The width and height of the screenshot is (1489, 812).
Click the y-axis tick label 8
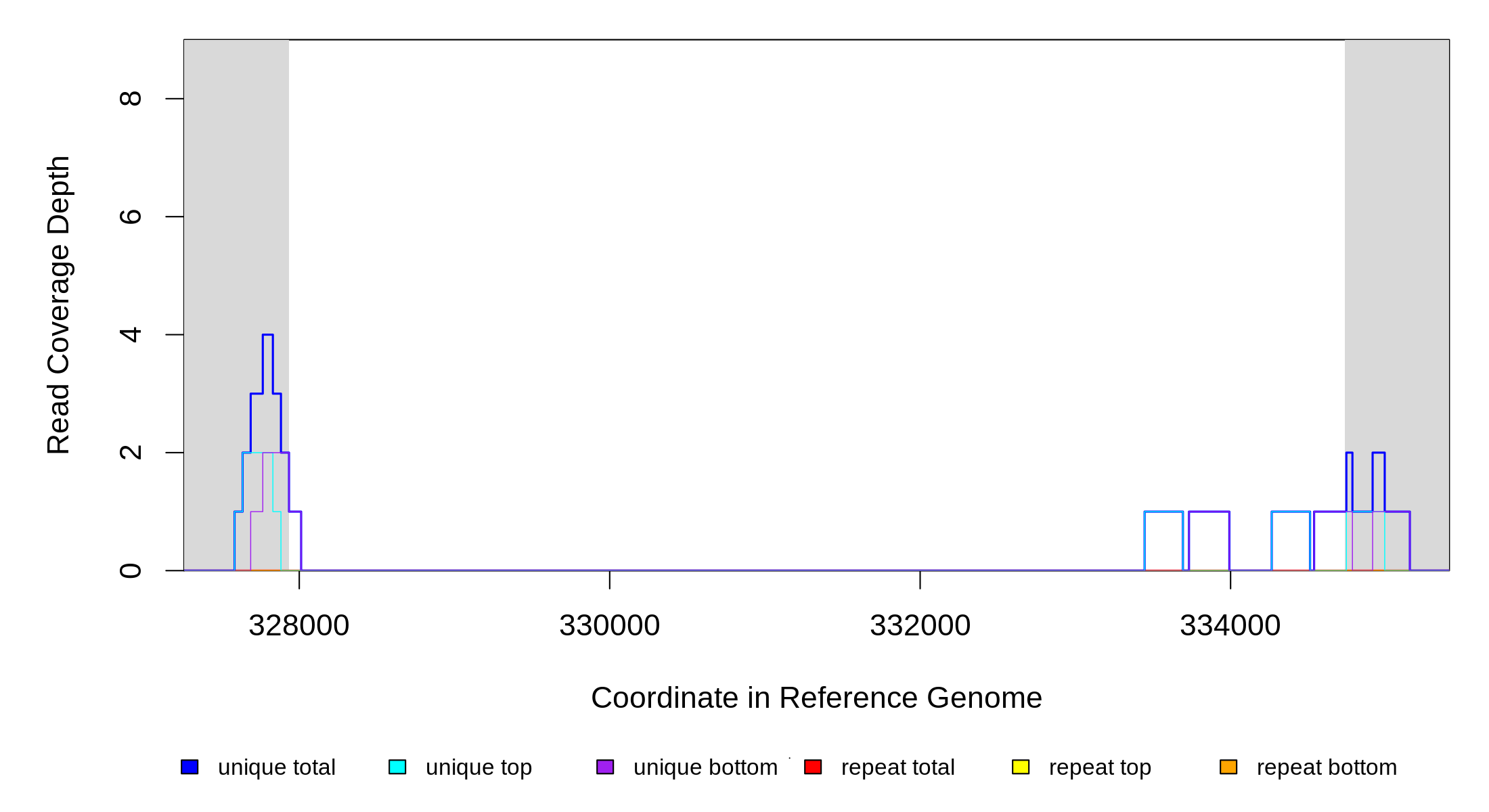[131, 99]
